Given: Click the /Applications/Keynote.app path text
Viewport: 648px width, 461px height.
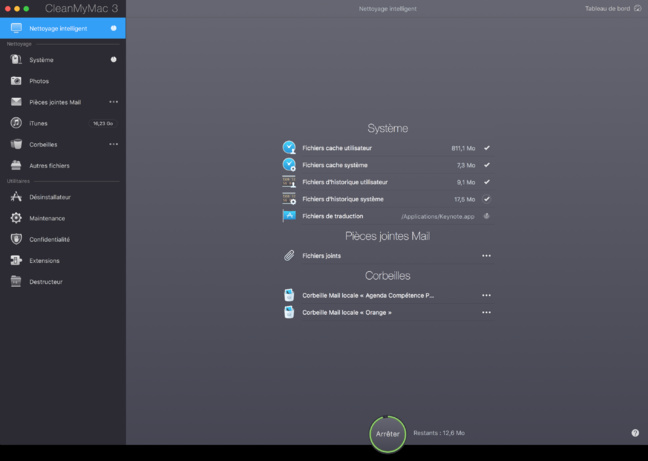Looking at the screenshot, I should point(438,216).
